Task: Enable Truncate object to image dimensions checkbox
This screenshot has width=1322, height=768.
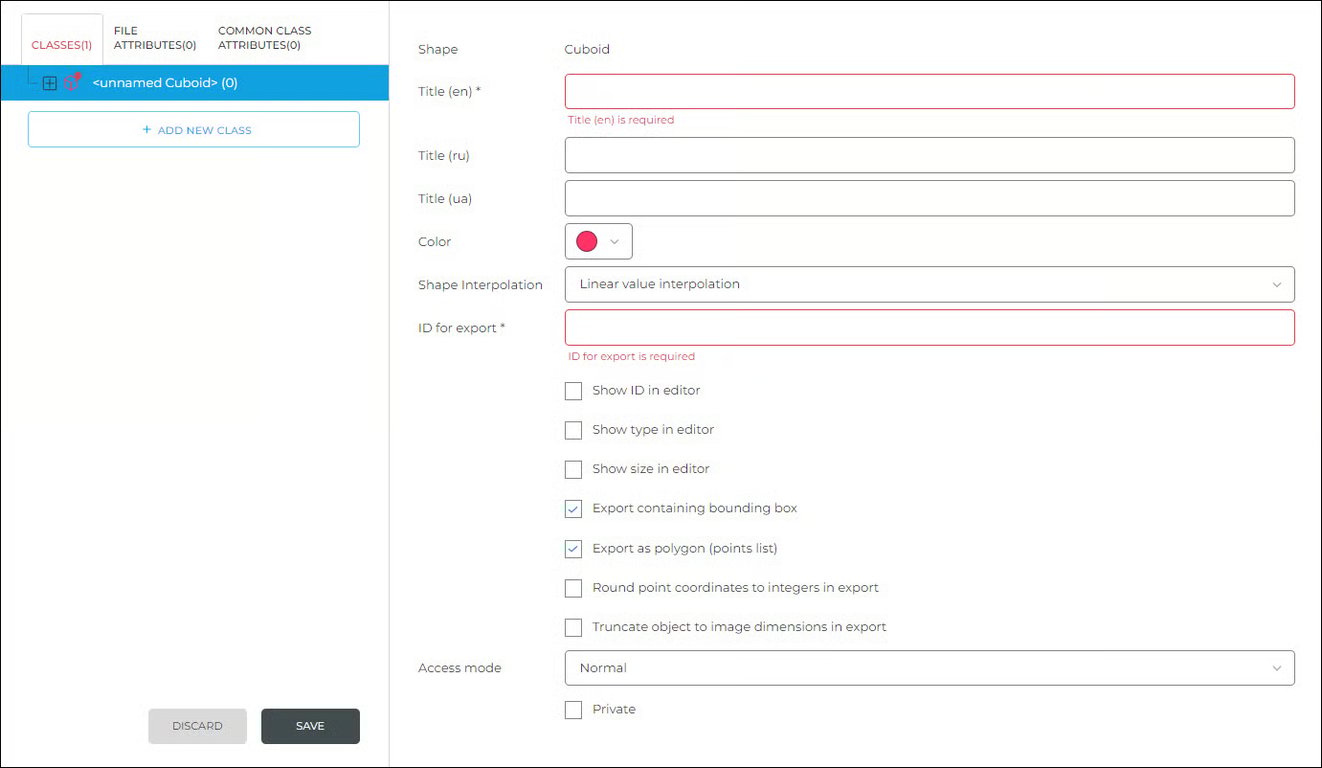Action: click(x=573, y=628)
